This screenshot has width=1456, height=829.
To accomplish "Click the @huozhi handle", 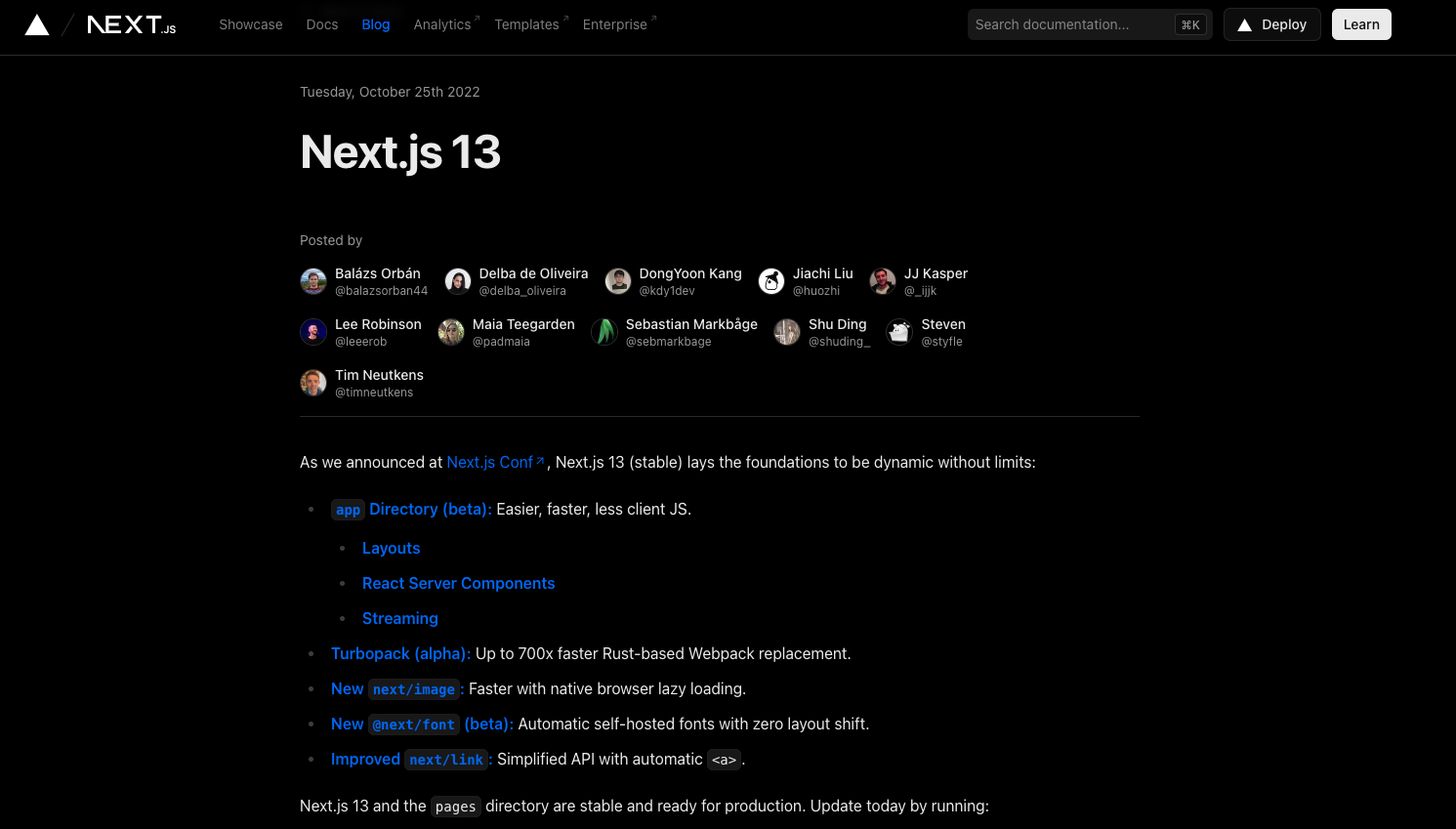I will coord(816,291).
